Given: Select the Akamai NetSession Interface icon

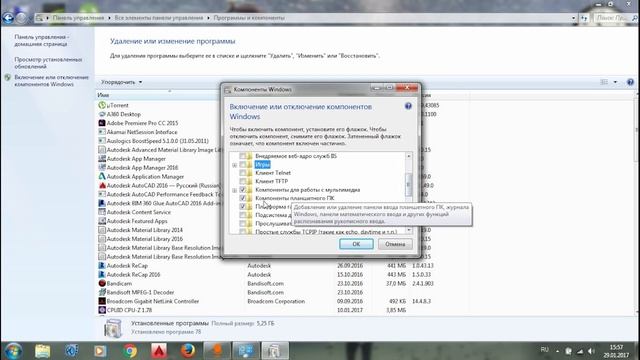Looking at the screenshot, I should click(x=102, y=132).
